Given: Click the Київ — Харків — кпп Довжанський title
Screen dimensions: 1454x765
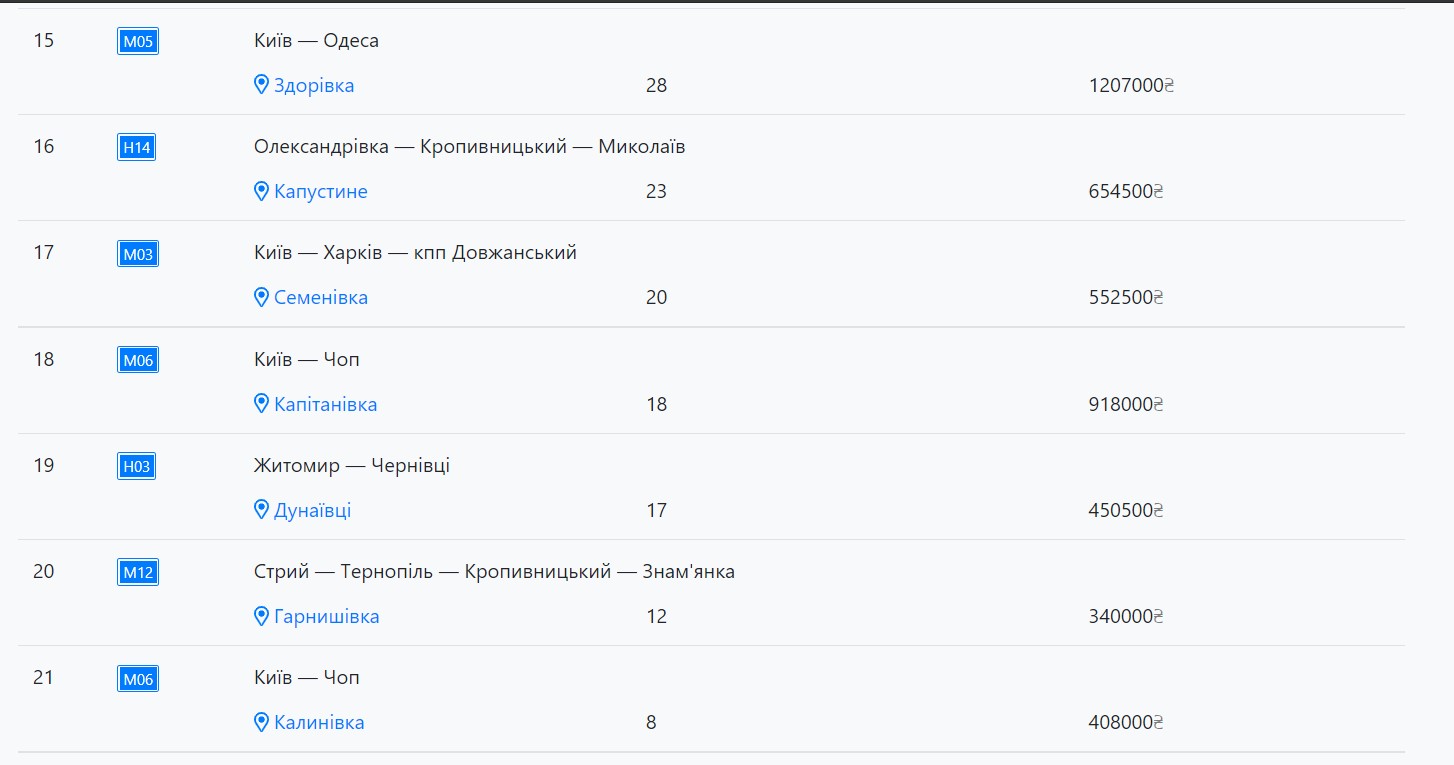Looking at the screenshot, I should click(415, 252).
